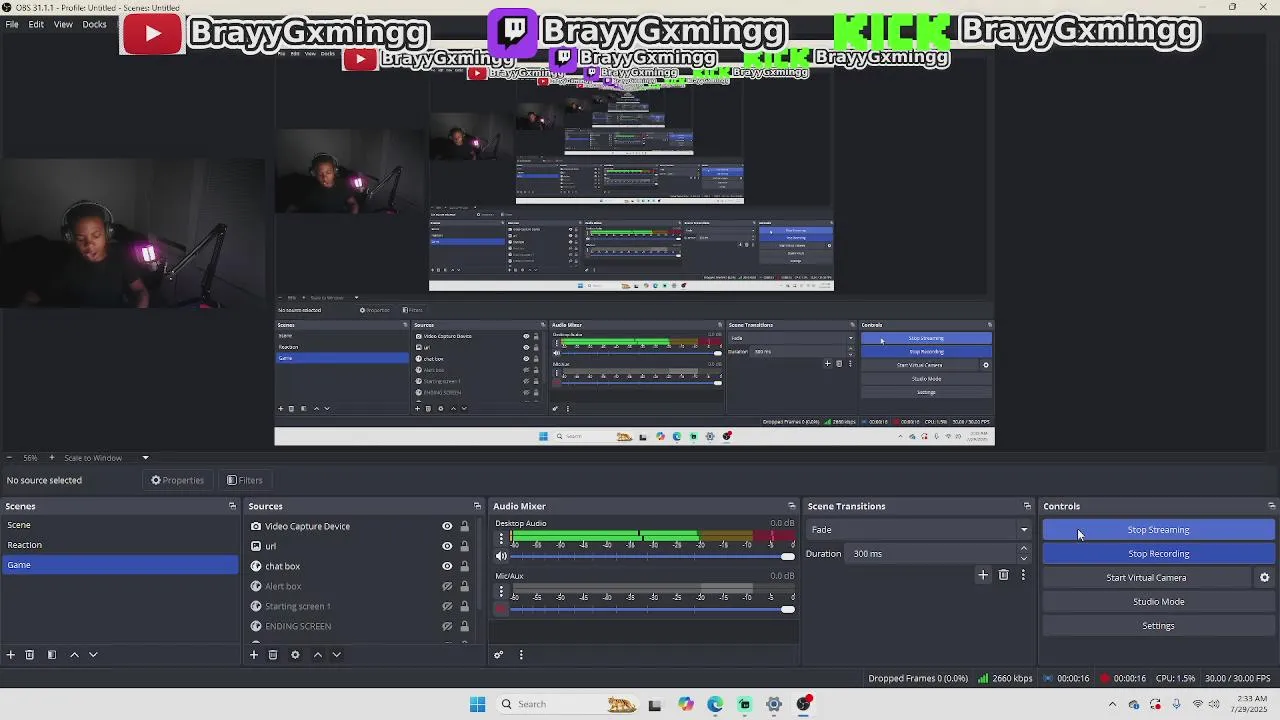
Task: Toggle lock on url source
Action: [x=464, y=546]
